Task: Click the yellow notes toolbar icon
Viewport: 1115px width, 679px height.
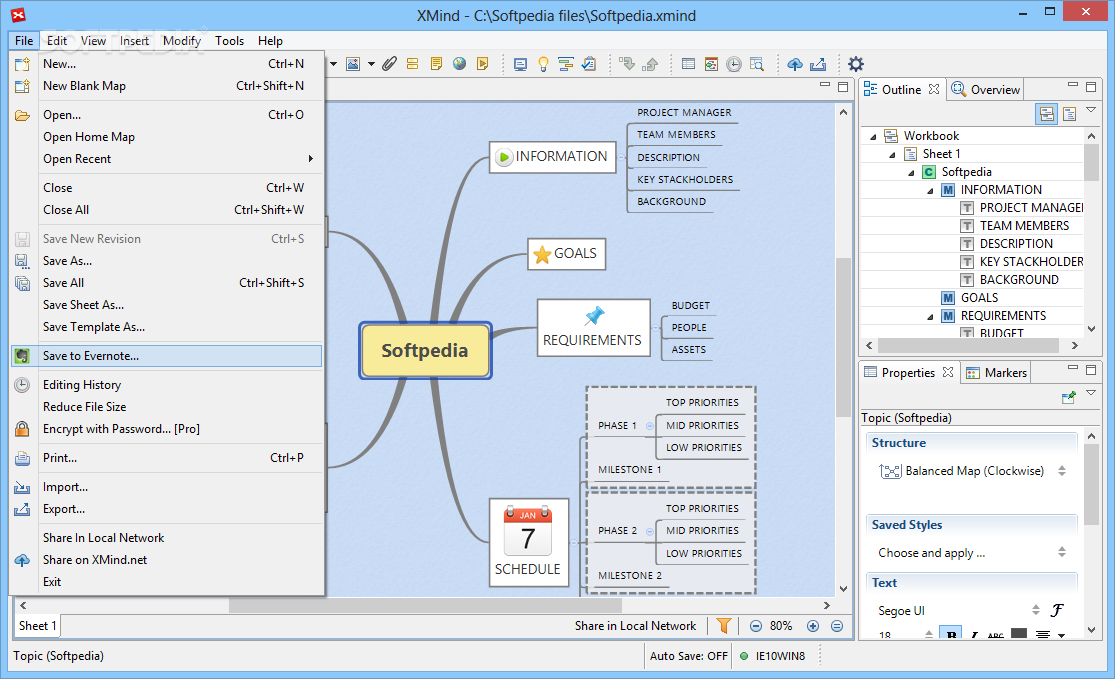Action: [x=436, y=64]
